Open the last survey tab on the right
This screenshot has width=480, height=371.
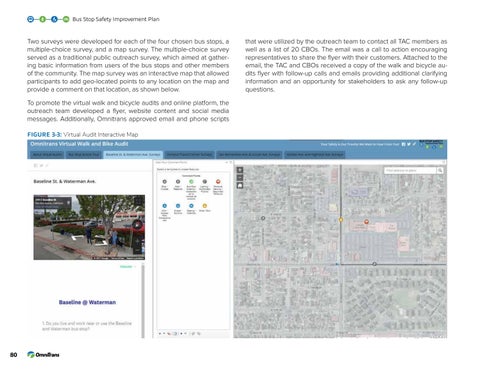(x=315, y=155)
